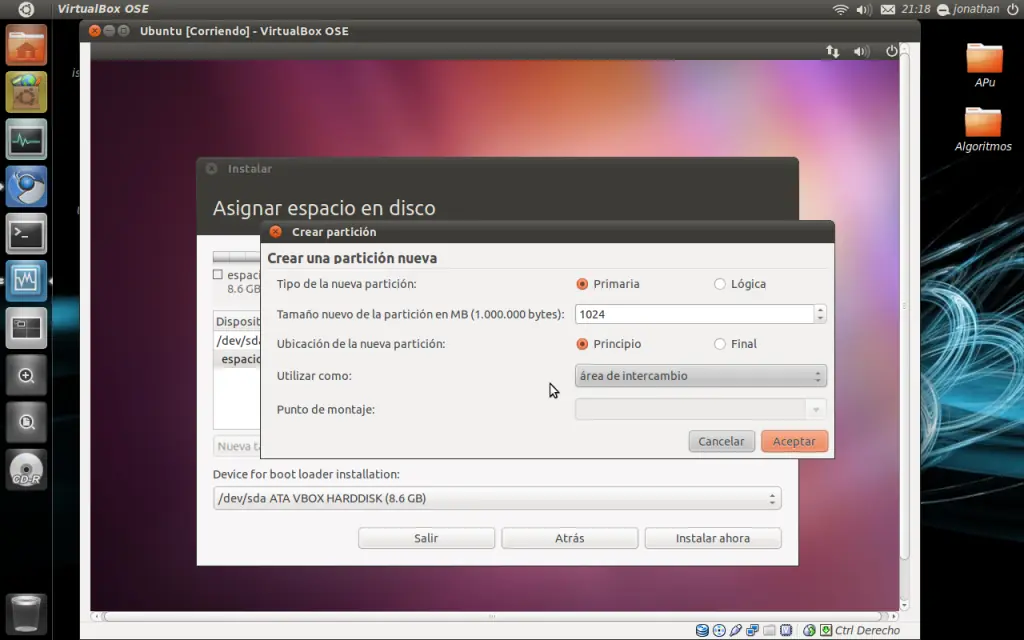Launch System Monitor from the launcher

coord(26,139)
